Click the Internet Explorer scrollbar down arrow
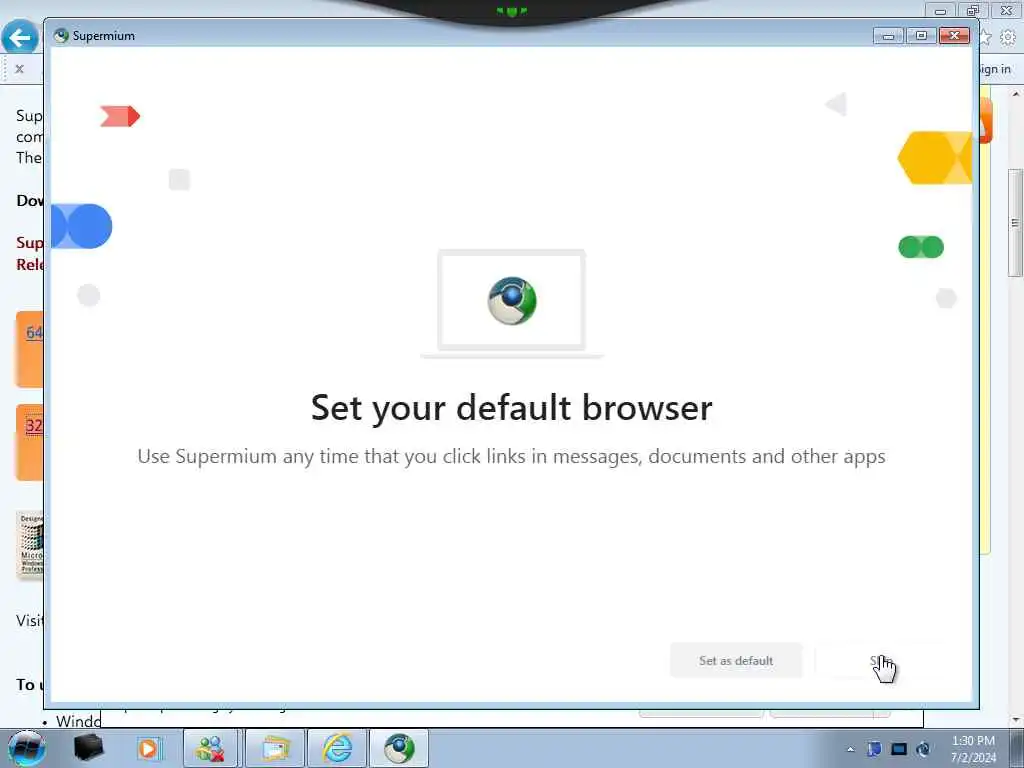 (x=1015, y=720)
